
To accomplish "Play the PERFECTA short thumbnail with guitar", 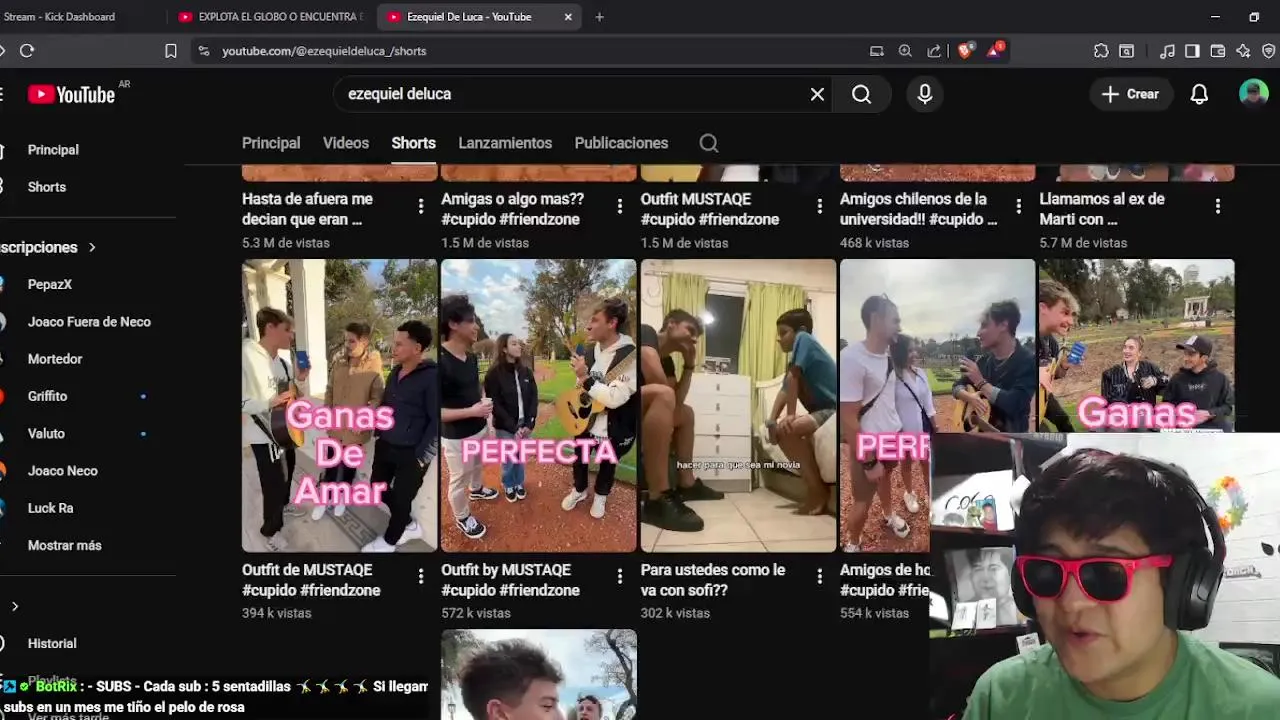I will 538,405.
